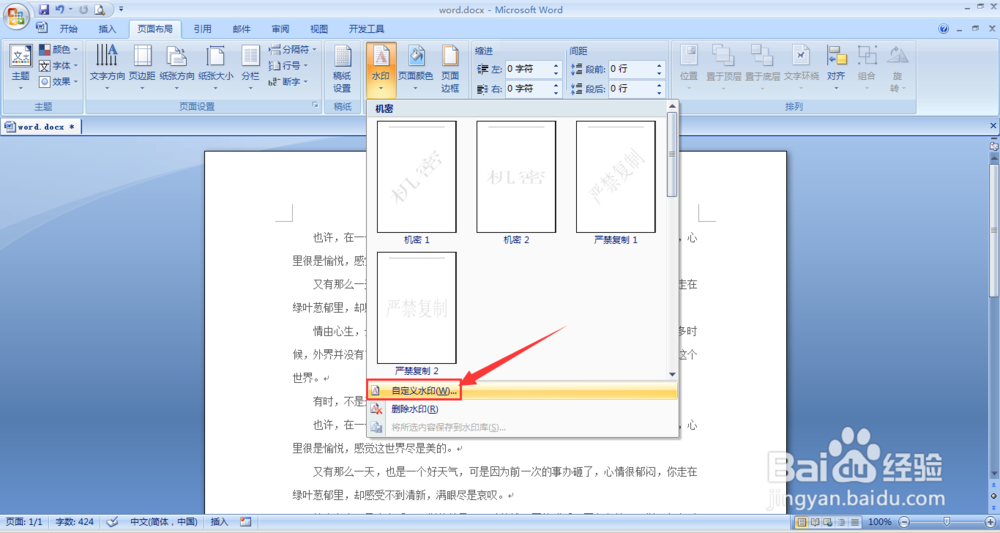
Task: Open the 文字方向 text direction menu
Action: 107,68
